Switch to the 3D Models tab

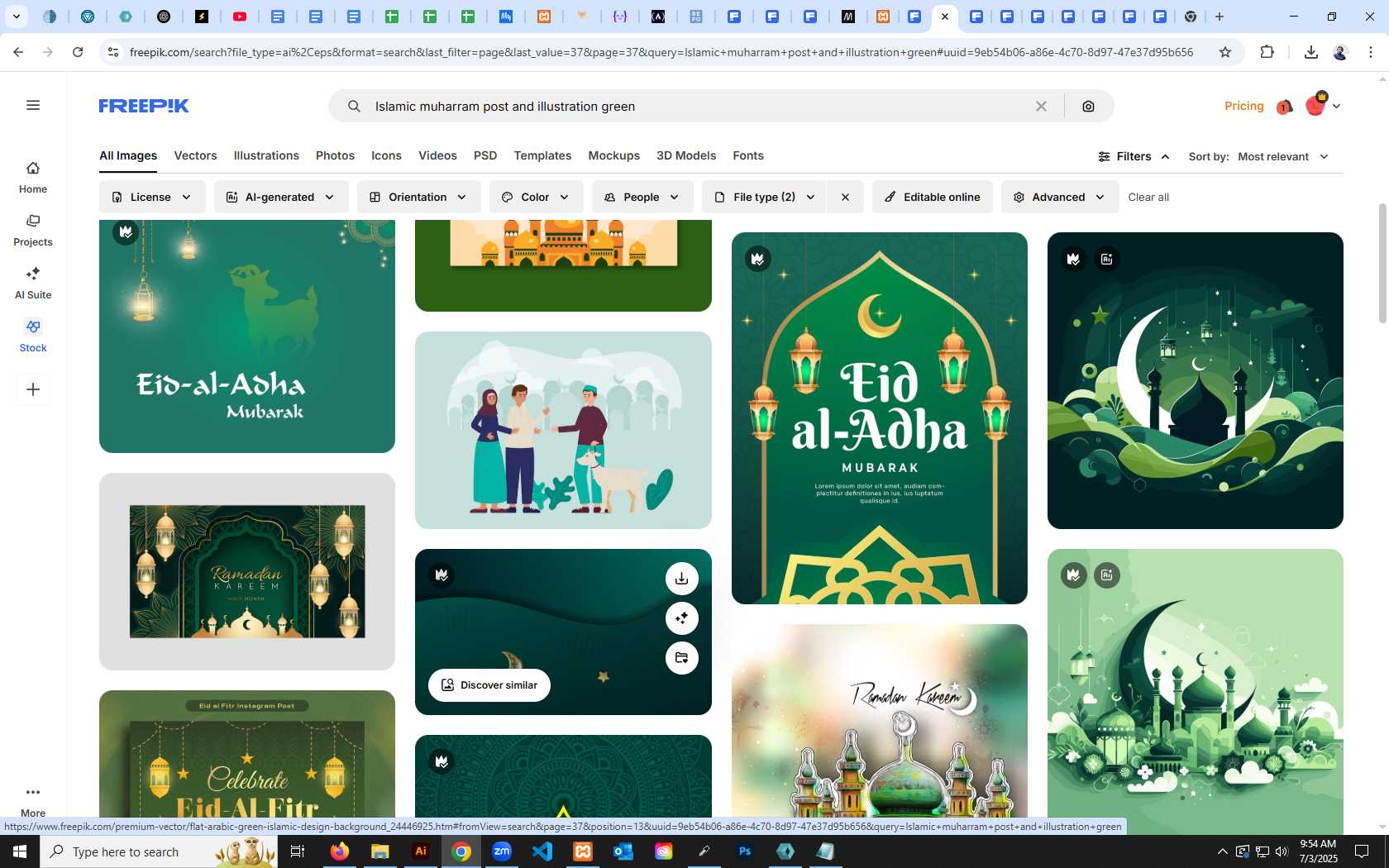click(686, 155)
